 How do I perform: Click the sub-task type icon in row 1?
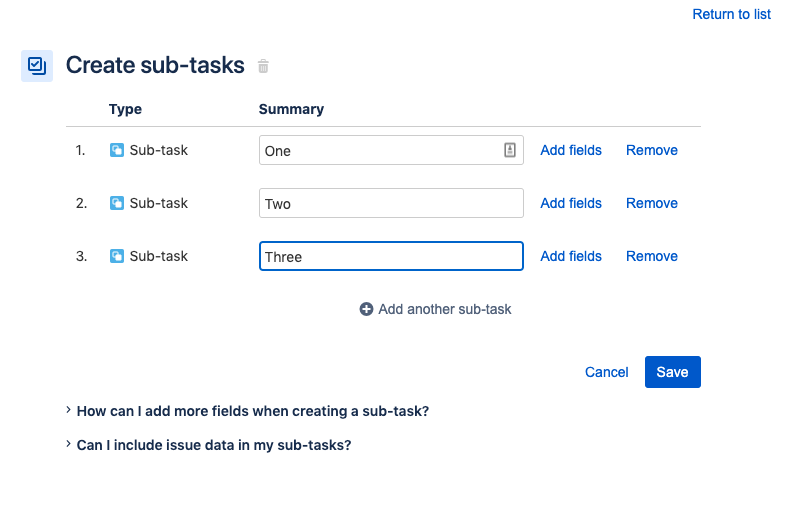point(117,150)
